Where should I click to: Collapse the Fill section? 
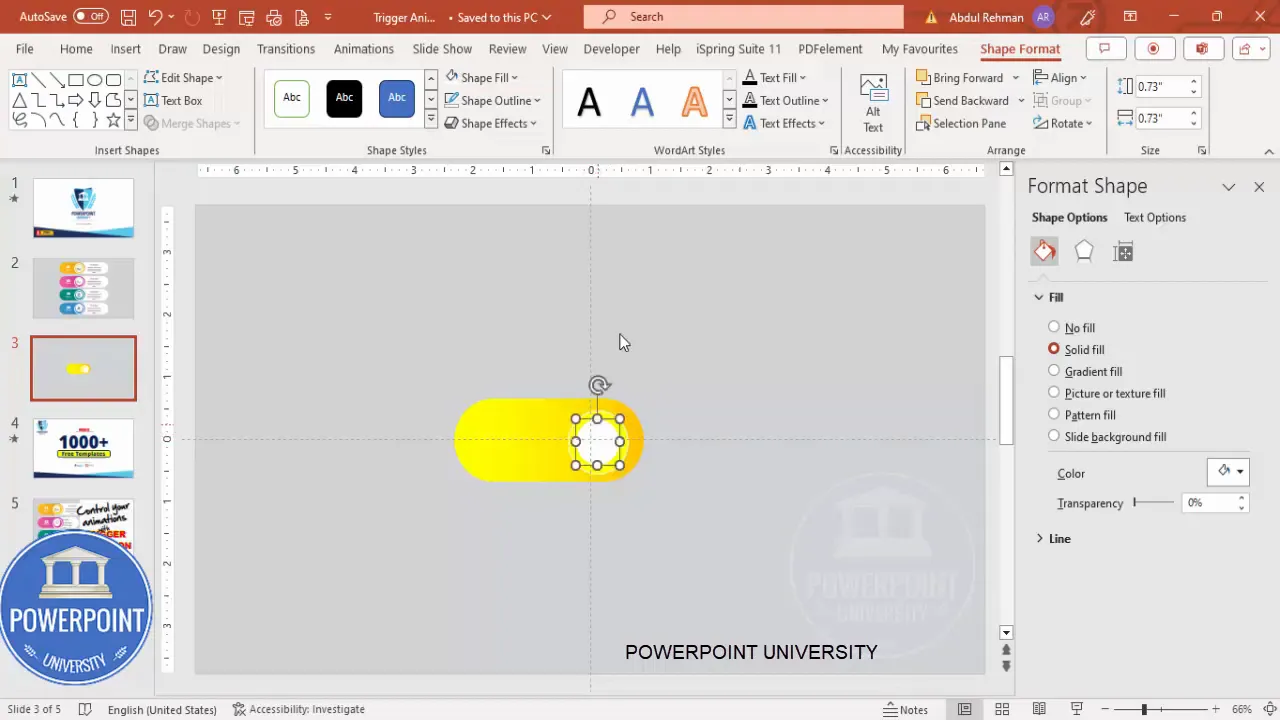(1049, 297)
